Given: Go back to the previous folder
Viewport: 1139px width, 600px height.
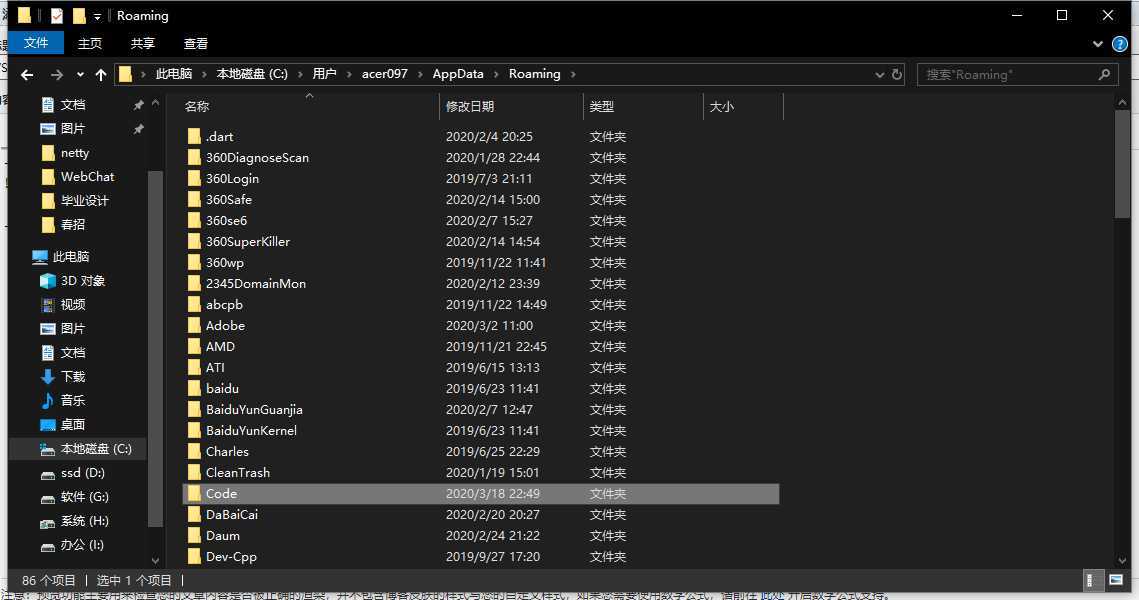Looking at the screenshot, I should (x=27, y=74).
